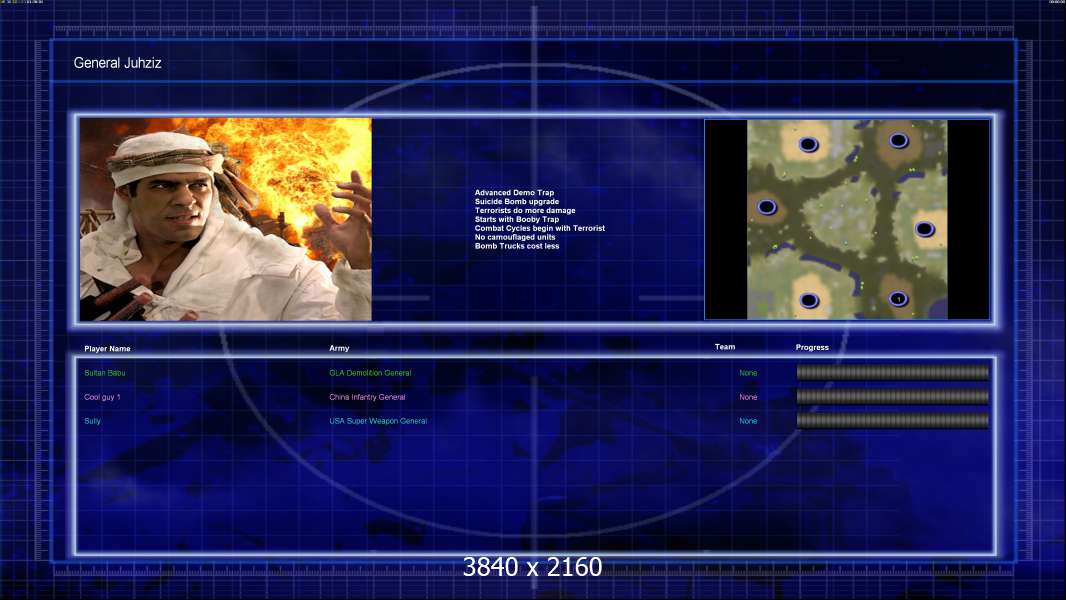1066x600 pixels.
Task: Click the Army column header
Action: click(339, 348)
